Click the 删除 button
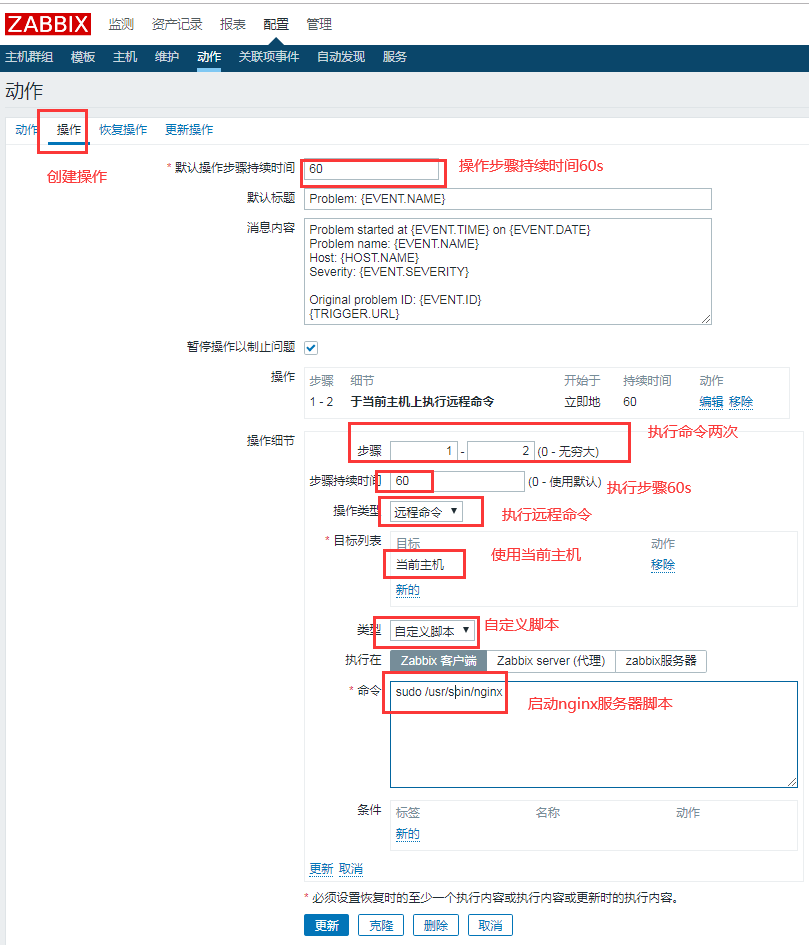This screenshot has height=945, width=809. [436, 925]
